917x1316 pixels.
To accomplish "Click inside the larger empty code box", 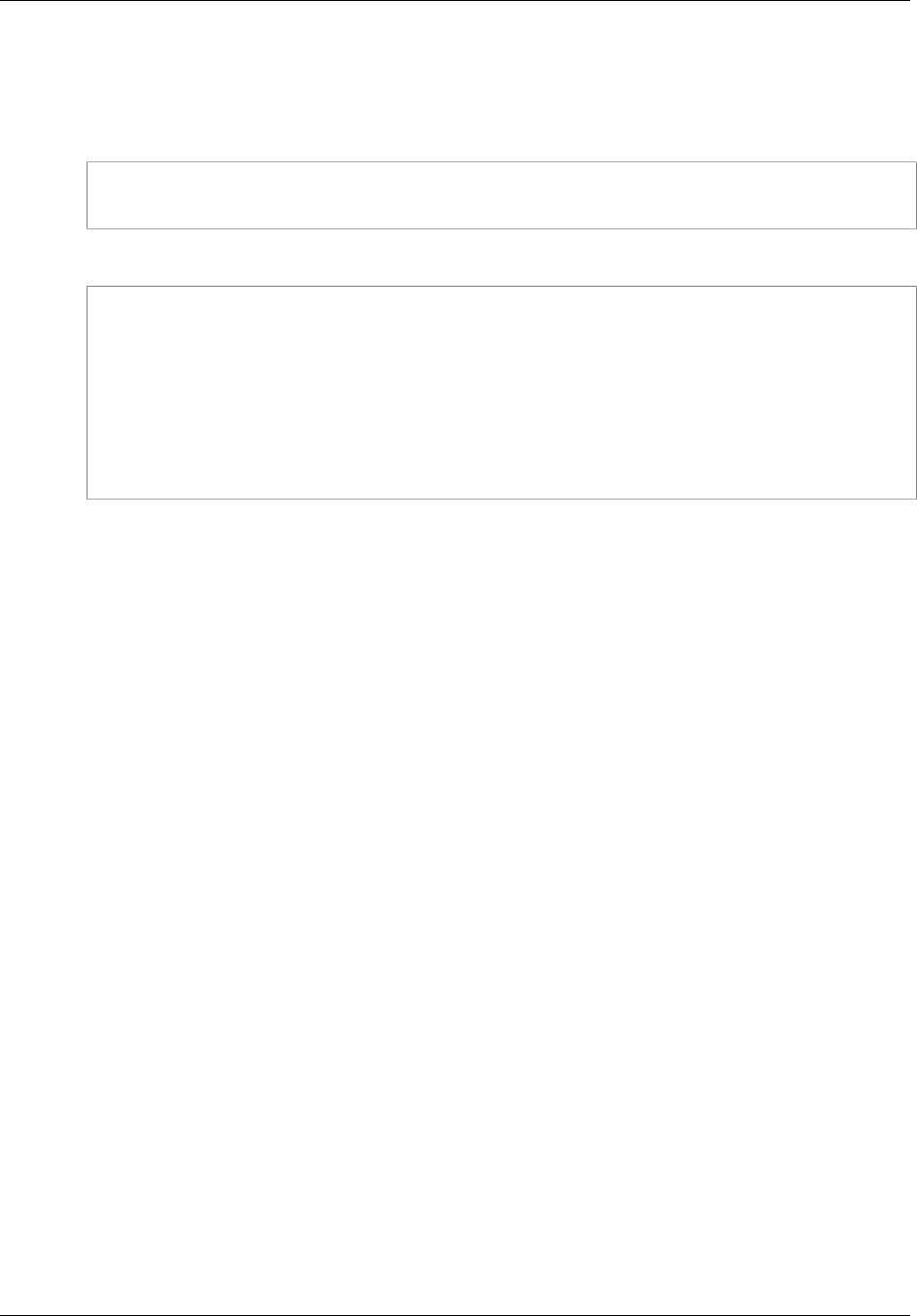I will (502, 393).
